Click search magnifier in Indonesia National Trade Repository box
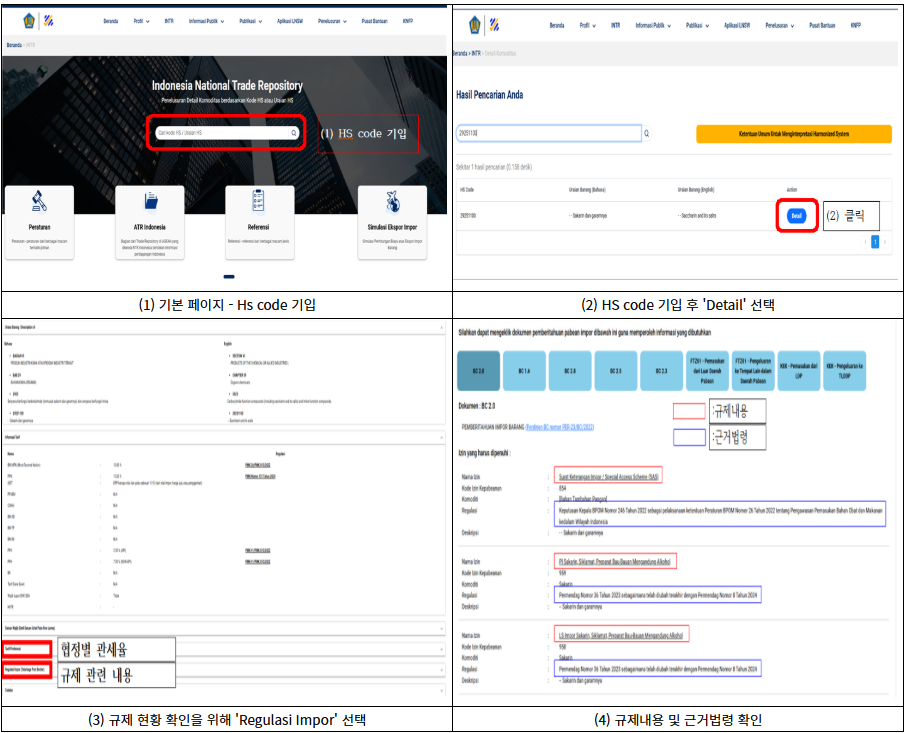Viewport: 907px width, 733px height. click(x=294, y=133)
